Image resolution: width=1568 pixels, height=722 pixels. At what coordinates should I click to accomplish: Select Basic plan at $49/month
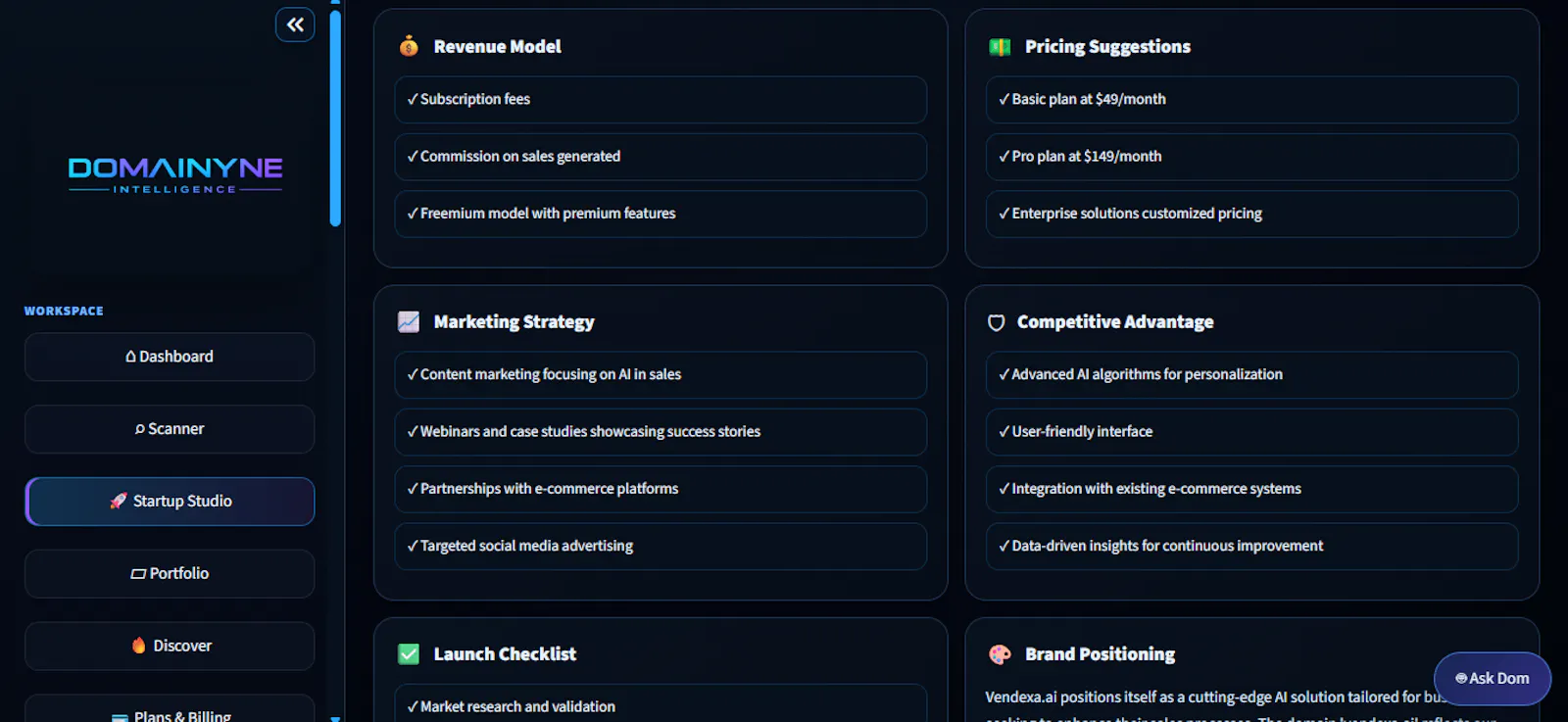point(1251,100)
